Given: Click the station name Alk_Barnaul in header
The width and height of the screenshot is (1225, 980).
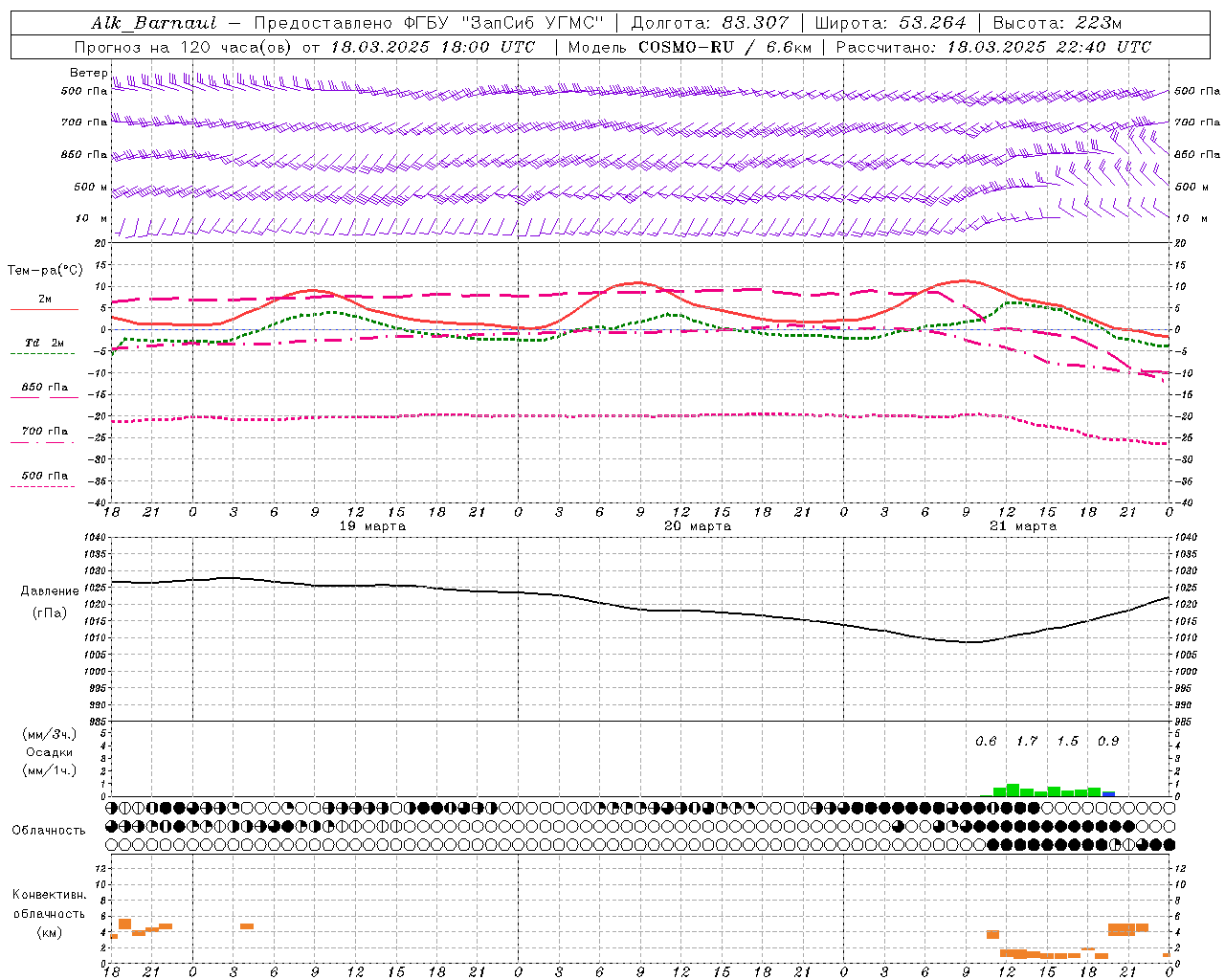Looking at the screenshot, I should pos(154,23).
